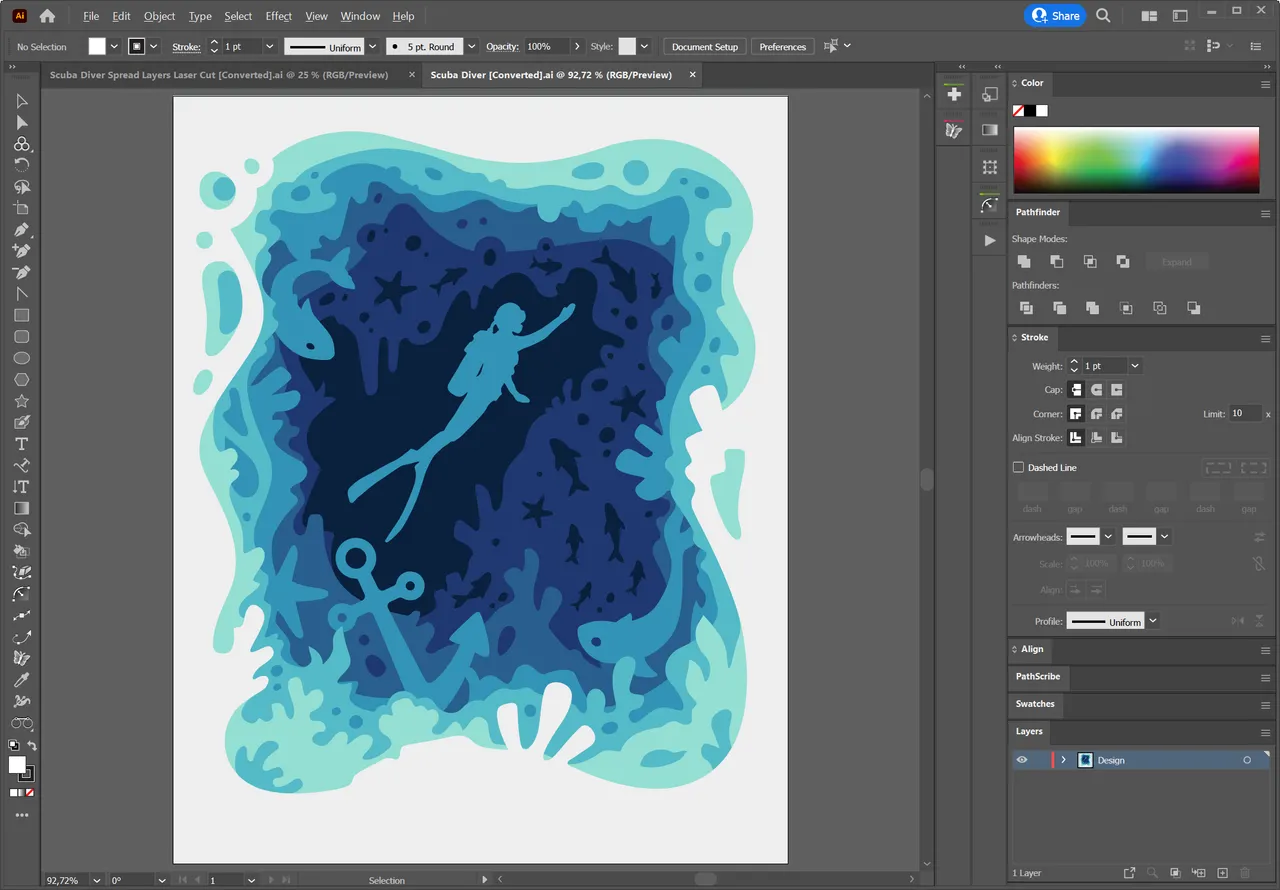This screenshot has width=1280, height=890.
Task: Select the Selection tool arrow
Action: [22, 101]
